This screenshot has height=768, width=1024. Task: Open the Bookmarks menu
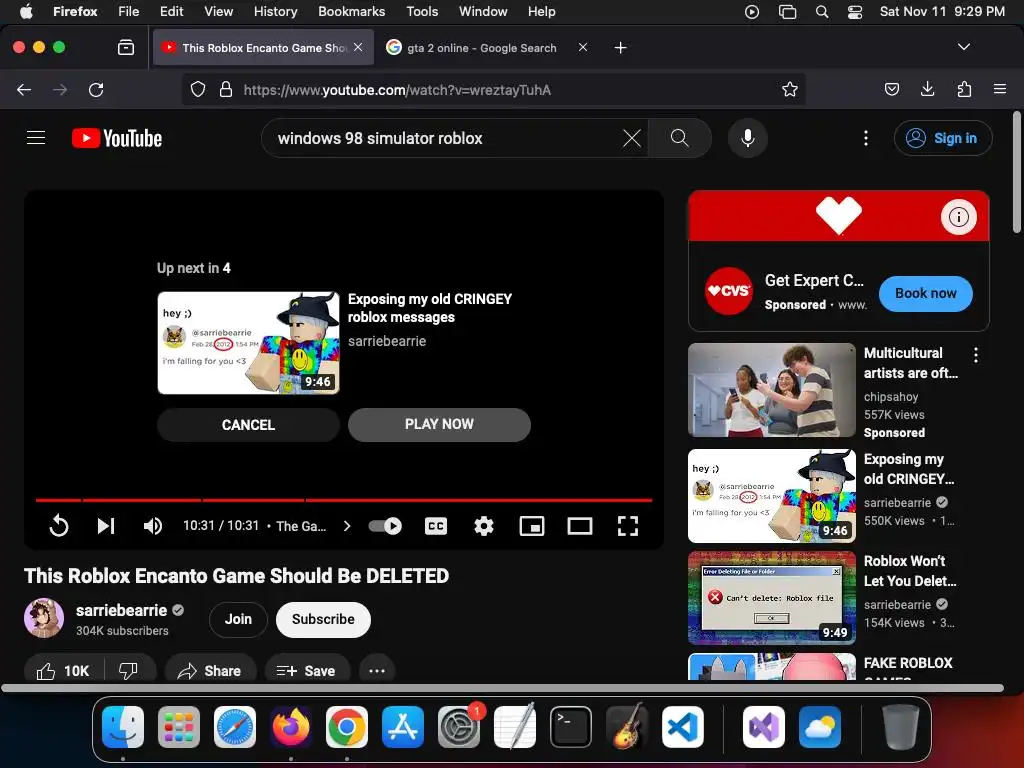click(351, 11)
